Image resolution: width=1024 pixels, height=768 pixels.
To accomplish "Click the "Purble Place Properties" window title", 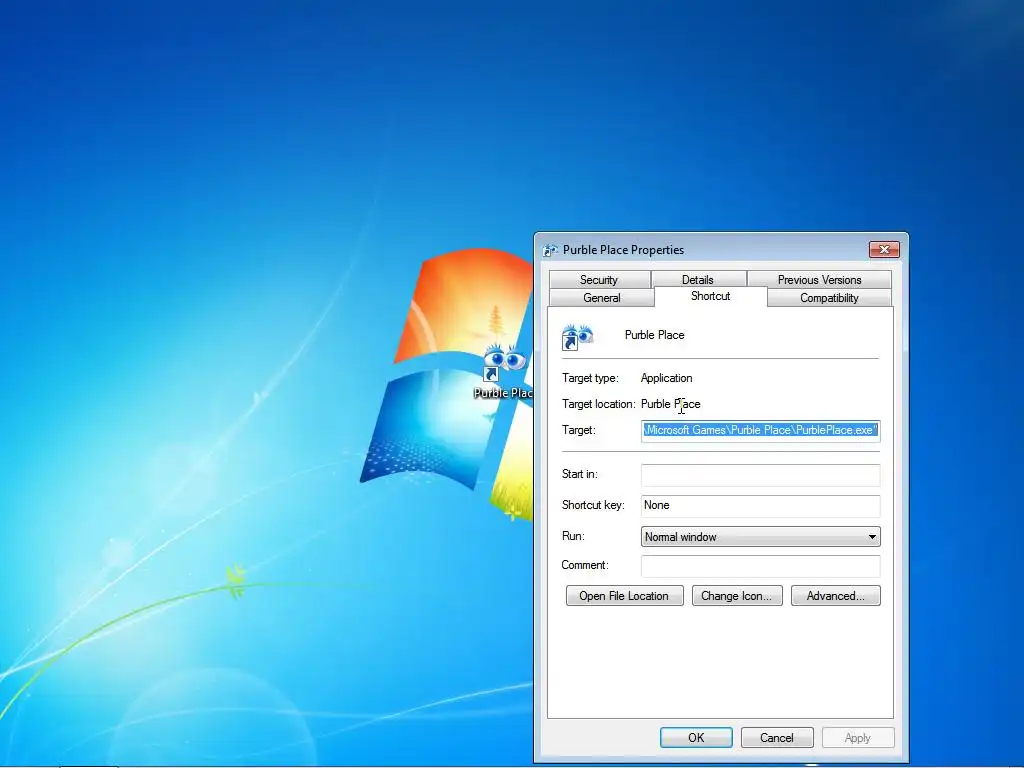I will point(624,250).
